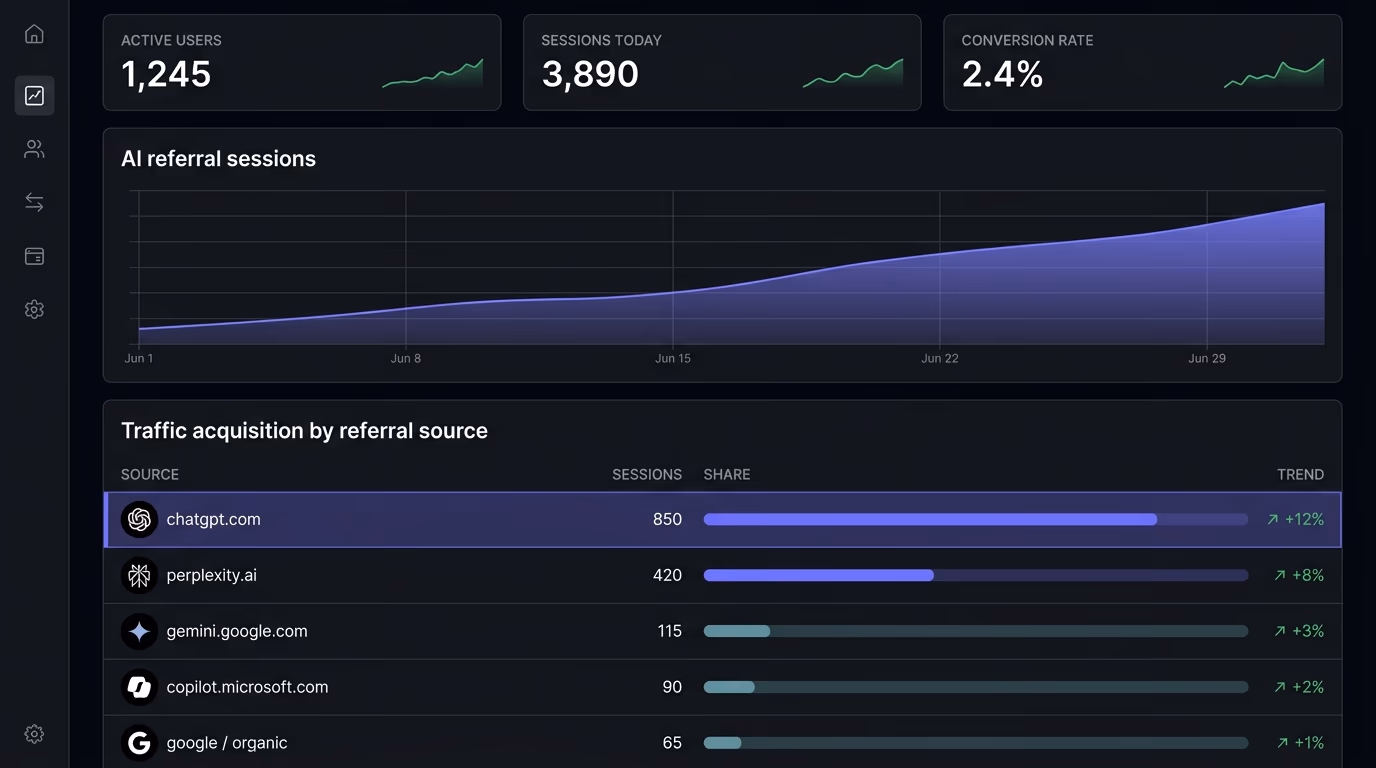Click the trend arrow beside +8%
Screen dimensions: 1376x768
pyautogui.click(x=1280, y=575)
